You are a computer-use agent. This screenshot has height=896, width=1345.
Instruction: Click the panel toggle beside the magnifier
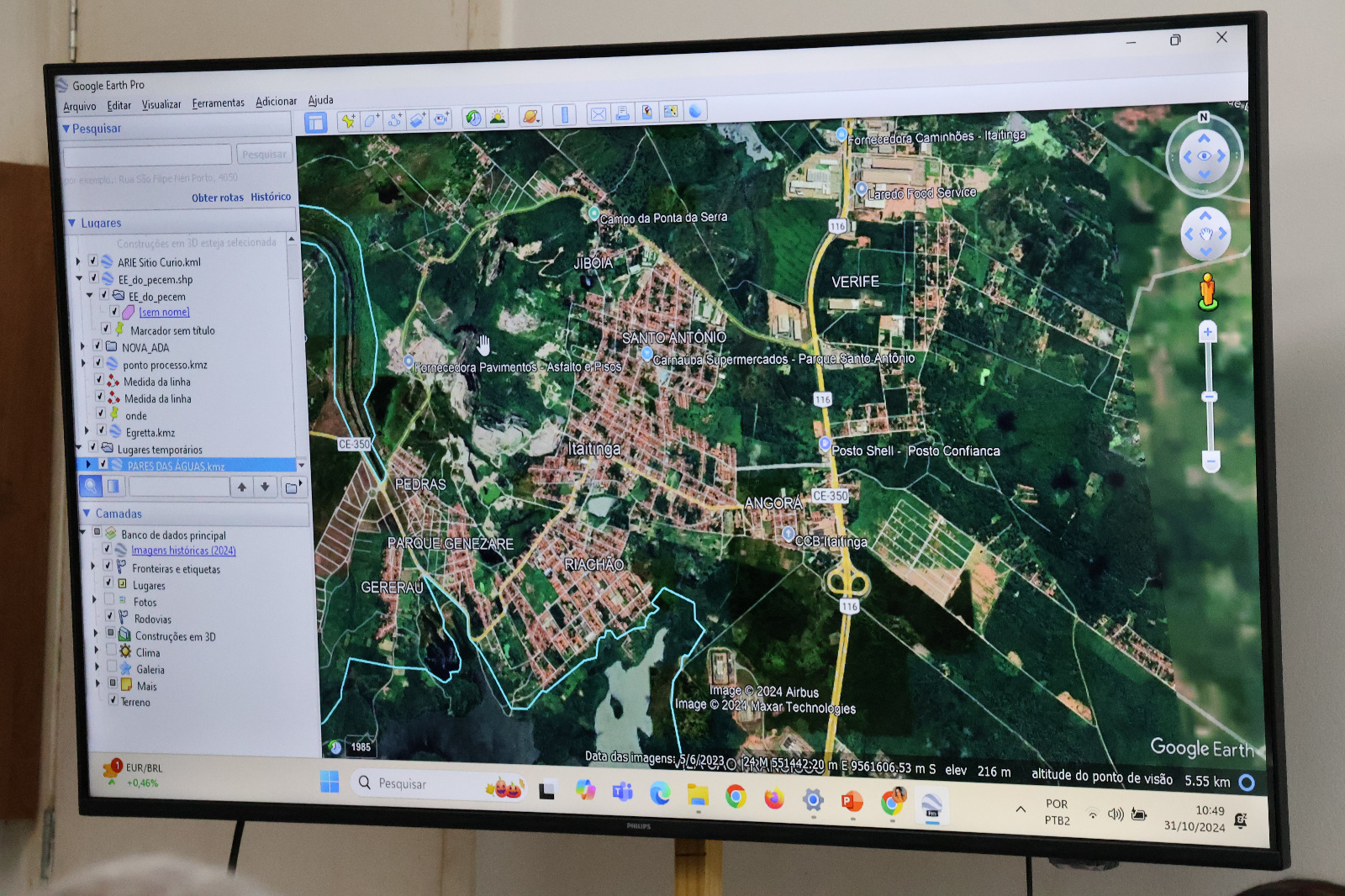(x=113, y=485)
